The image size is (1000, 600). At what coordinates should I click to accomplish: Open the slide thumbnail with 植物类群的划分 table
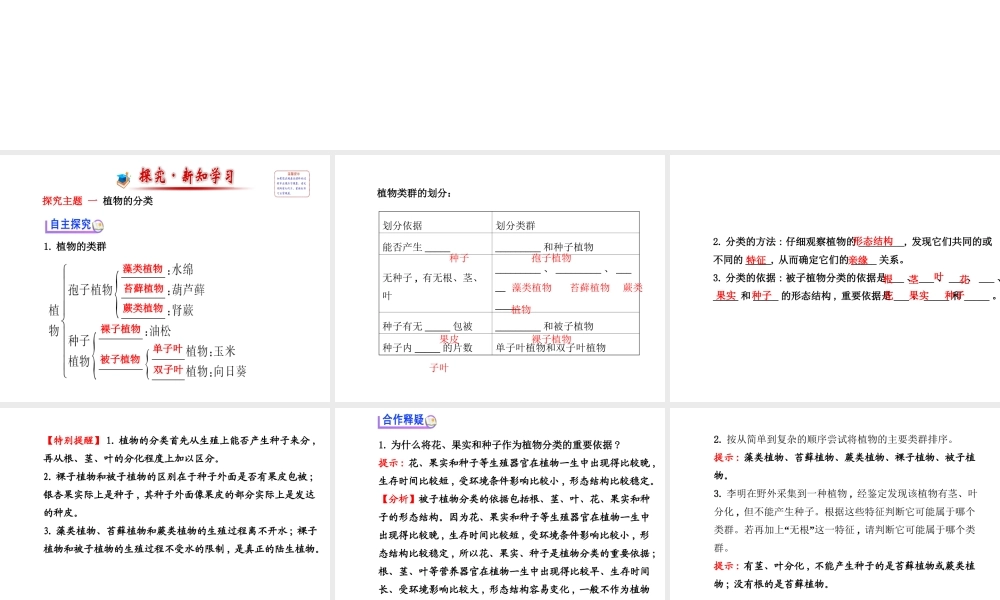point(499,278)
